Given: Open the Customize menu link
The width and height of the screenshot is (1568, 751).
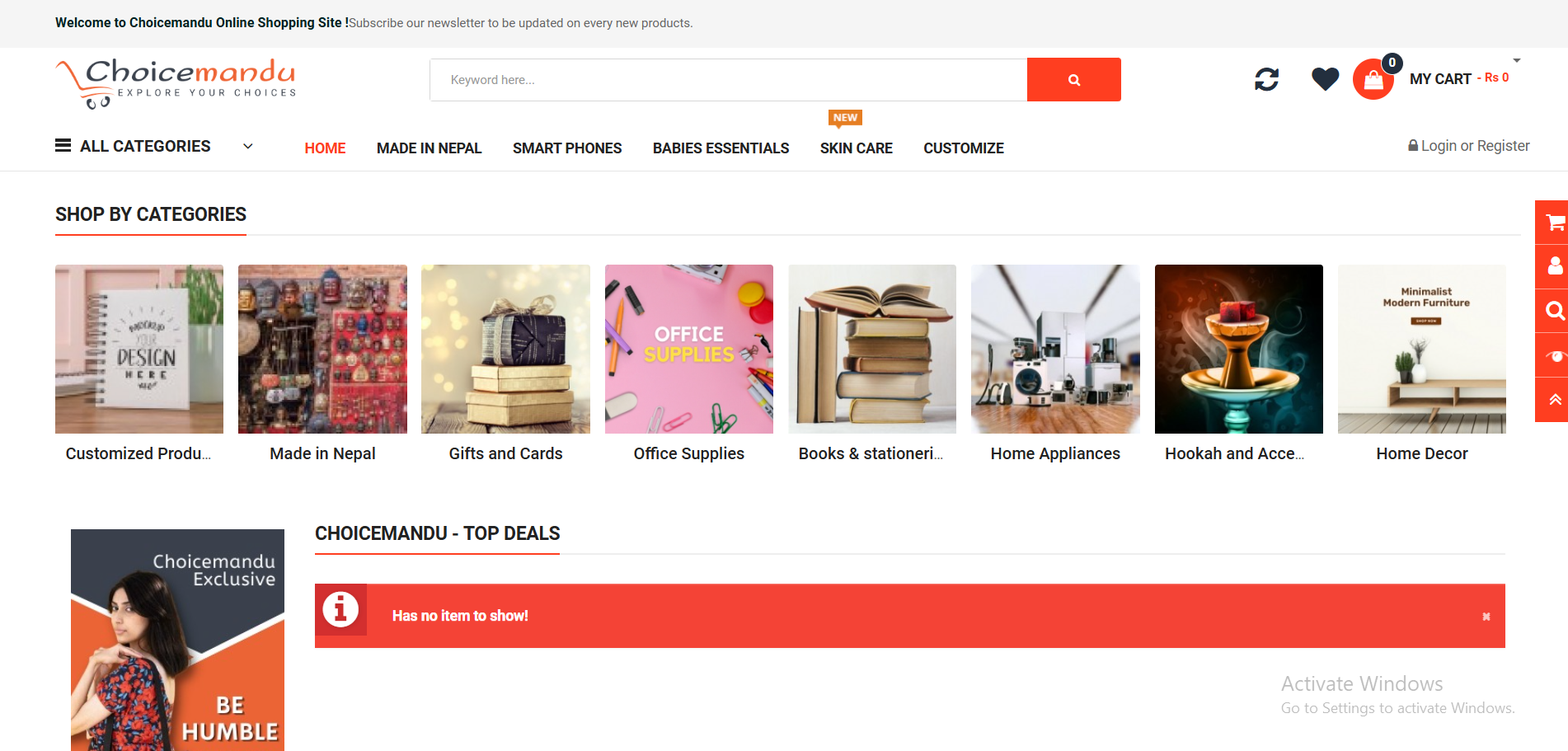Looking at the screenshot, I should 963,148.
